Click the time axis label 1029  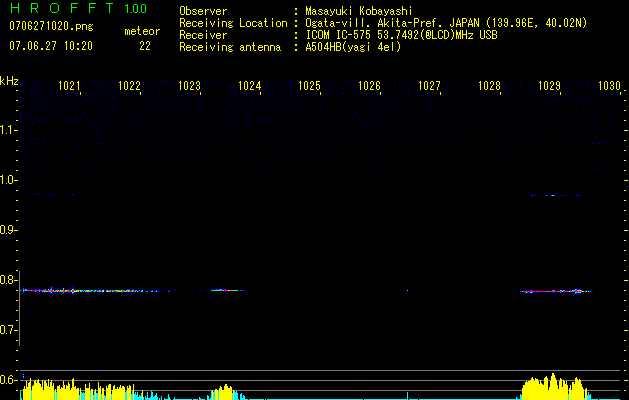[549, 86]
